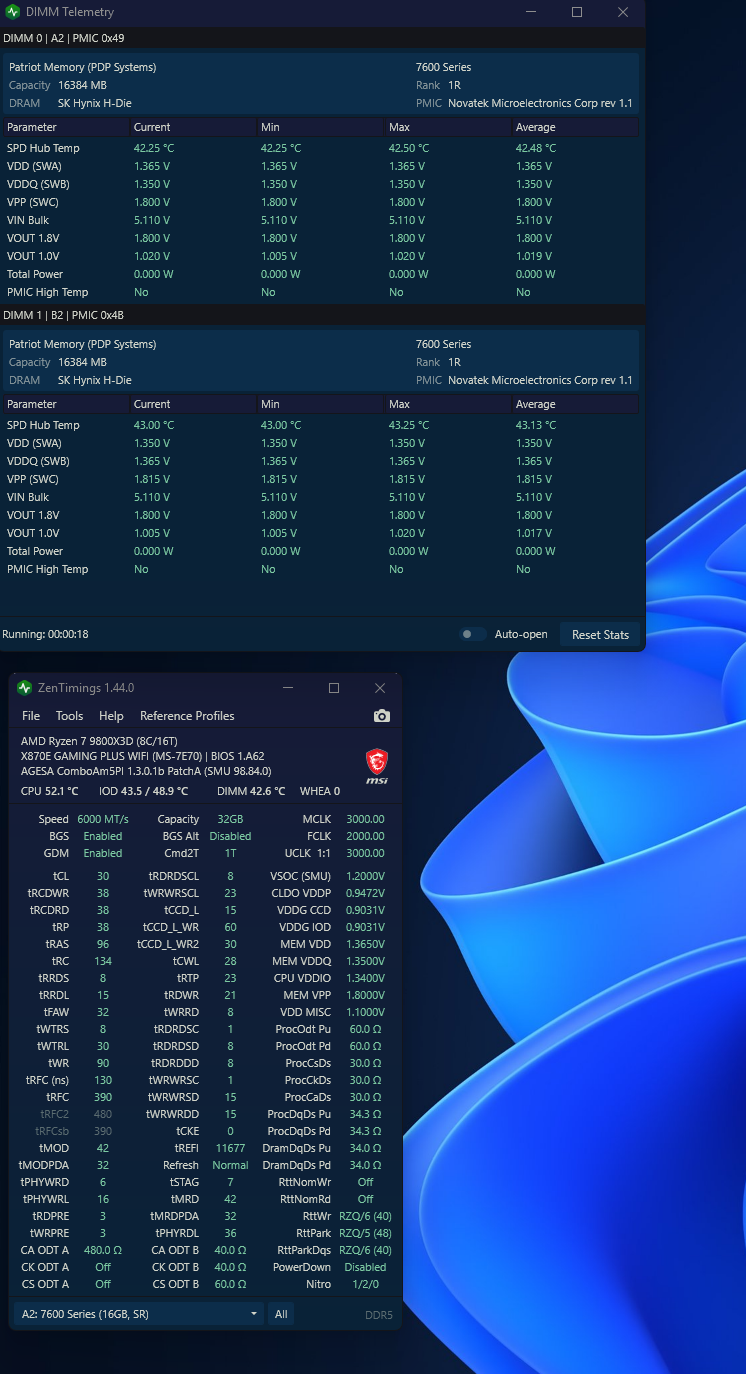Click the DIMM 1 | B2 | PMIC 0x4B header
Screen dimensions: 746x1374
[64, 315]
